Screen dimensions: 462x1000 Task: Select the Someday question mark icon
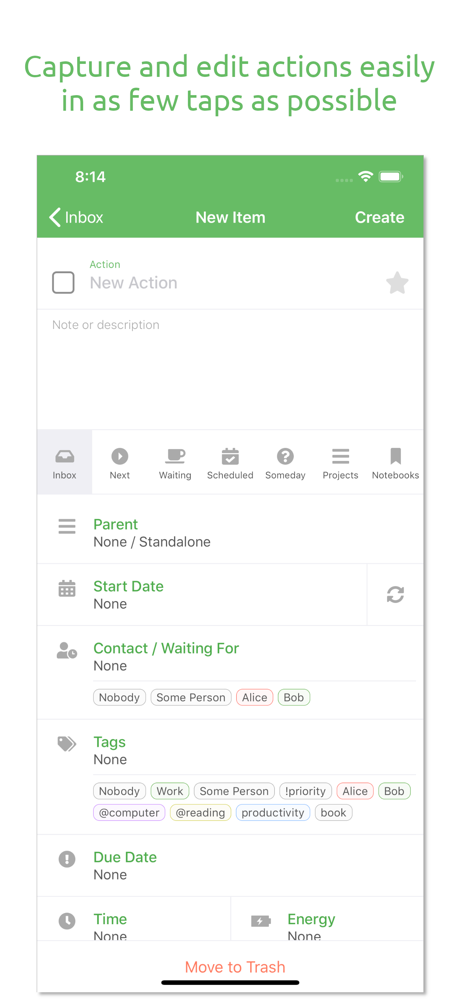[285, 456]
